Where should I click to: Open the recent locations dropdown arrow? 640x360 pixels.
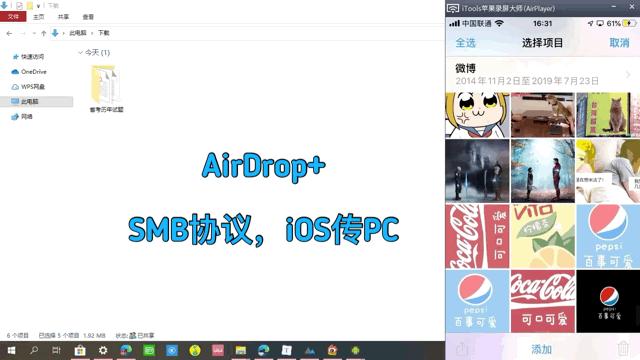click(x=34, y=33)
